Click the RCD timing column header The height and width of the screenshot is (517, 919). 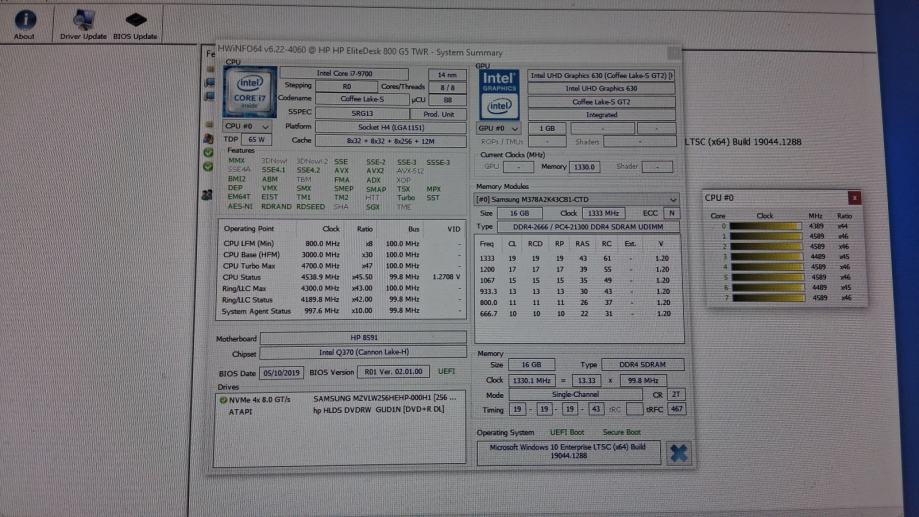pos(535,244)
